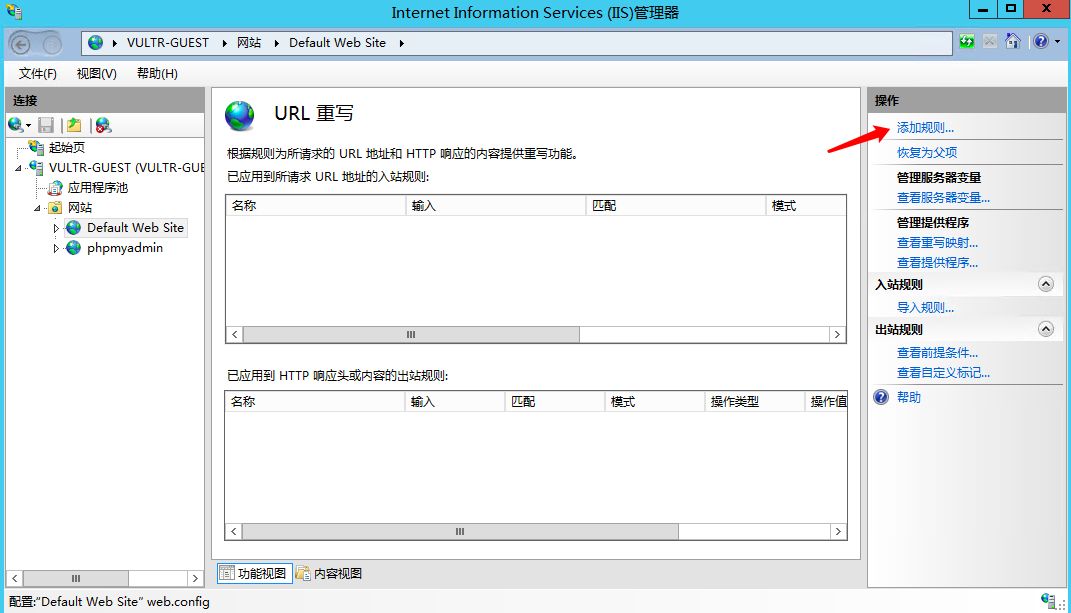
Task: Click the up folder icon in Connections
Action: coord(74,125)
